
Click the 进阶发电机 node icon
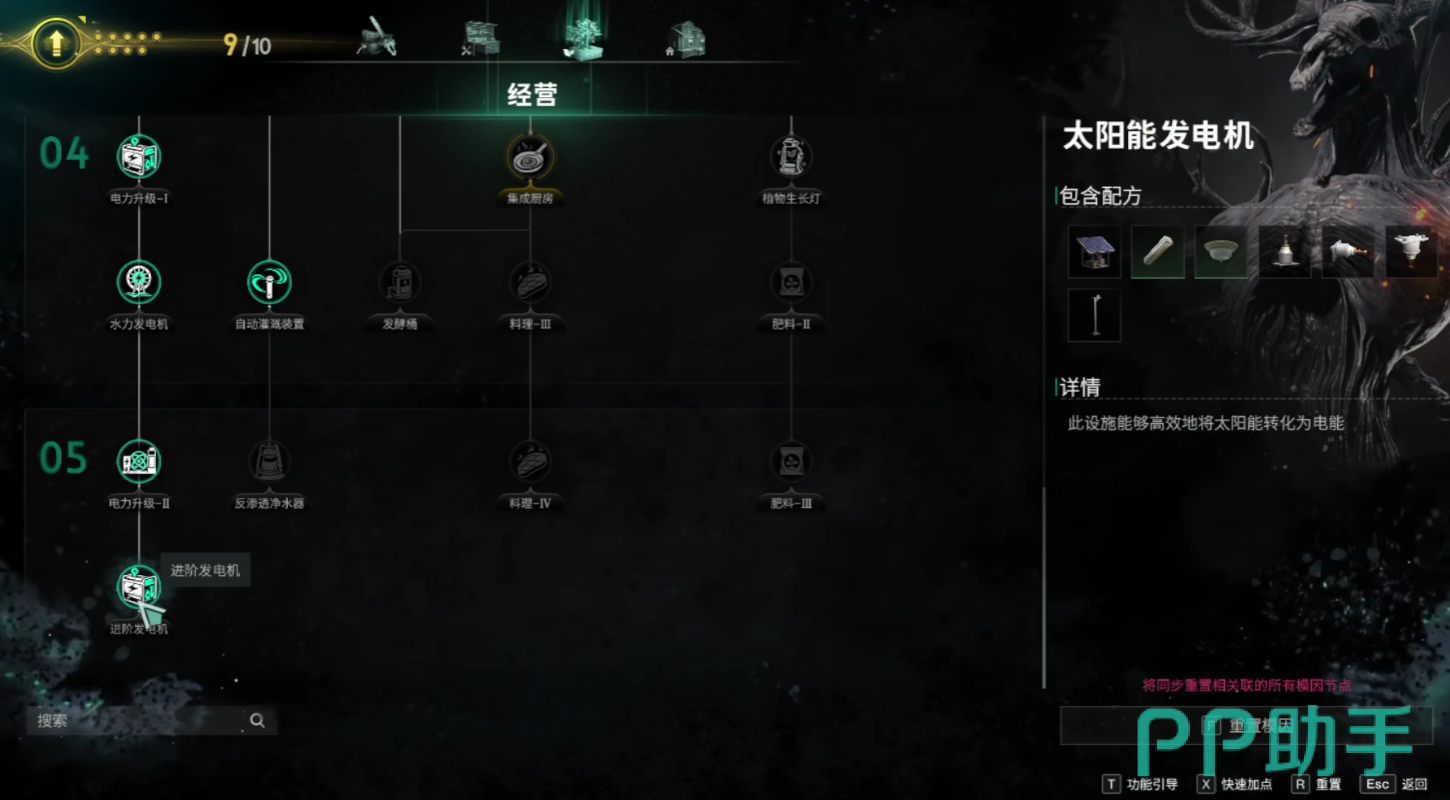click(139, 588)
